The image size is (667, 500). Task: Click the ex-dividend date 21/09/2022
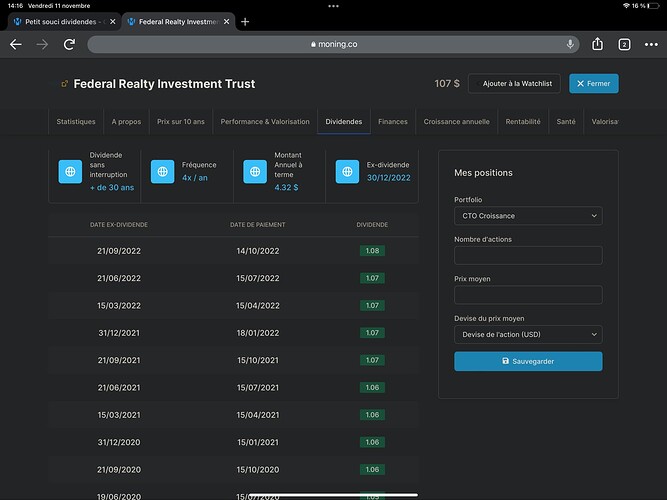point(119,251)
